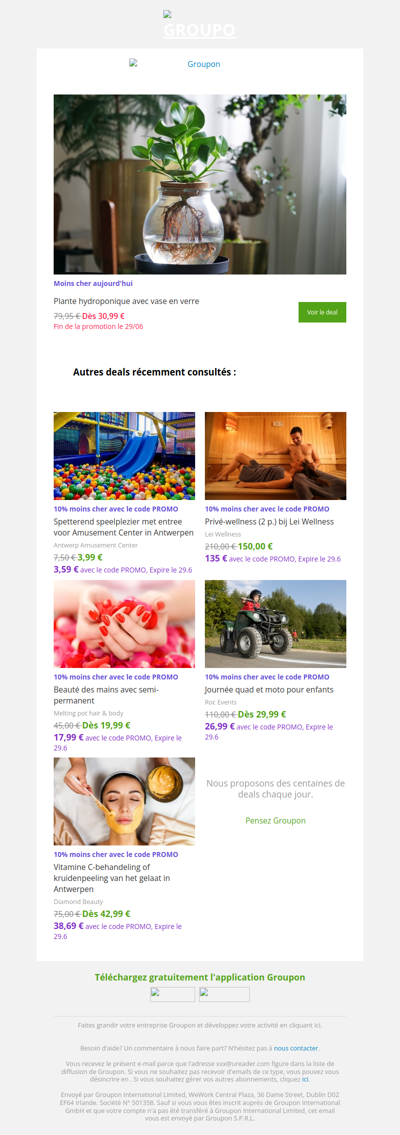Open the hydroponic plant vase photo

pyautogui.click(x=200, y=184)
